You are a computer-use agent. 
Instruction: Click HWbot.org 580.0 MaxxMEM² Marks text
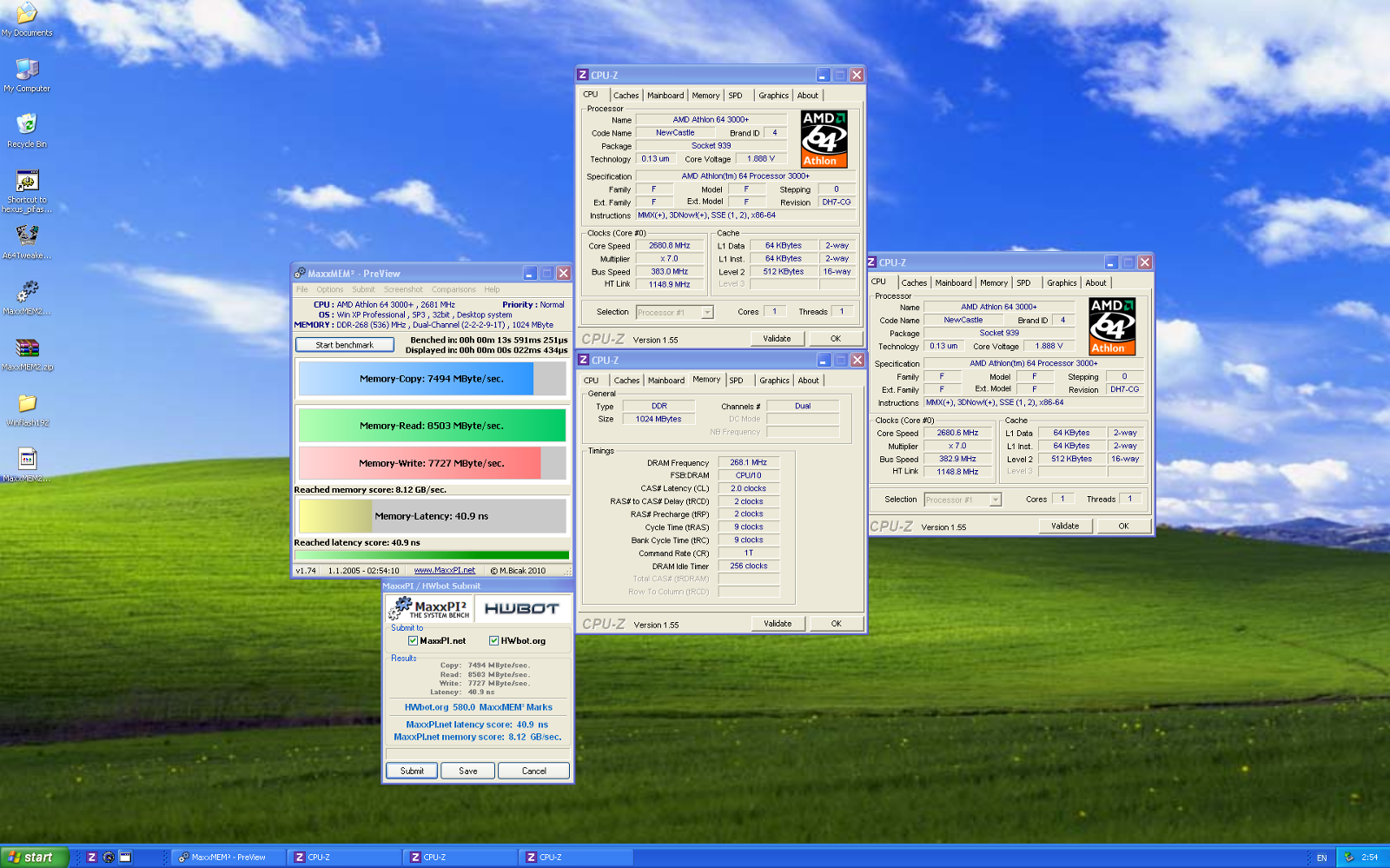click(479, 707)
